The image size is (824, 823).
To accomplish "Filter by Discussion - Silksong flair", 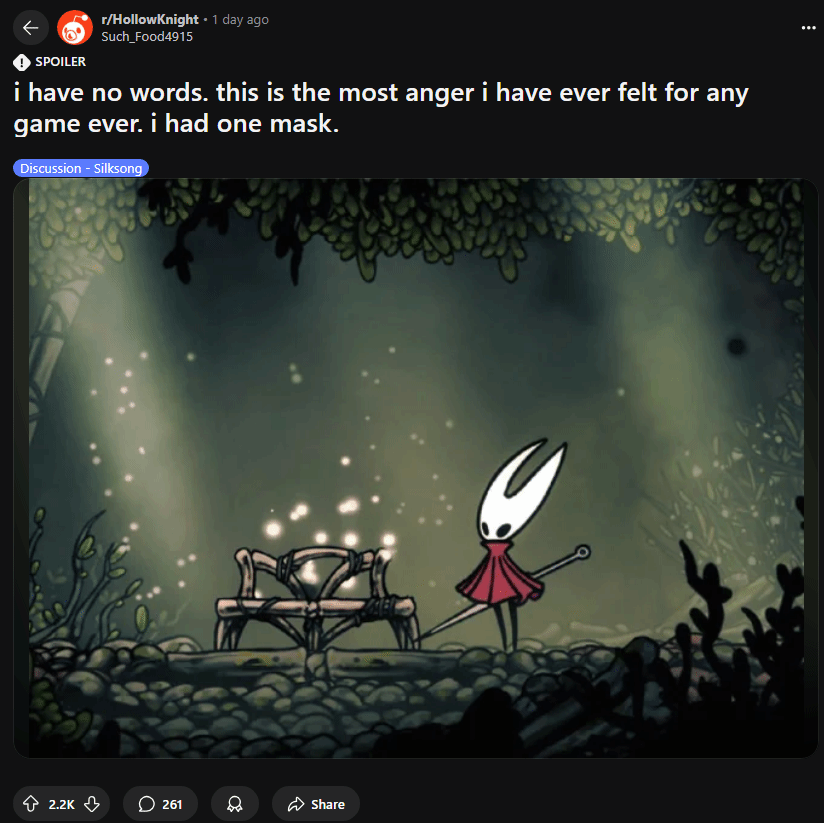I will [x=81, y=168].
